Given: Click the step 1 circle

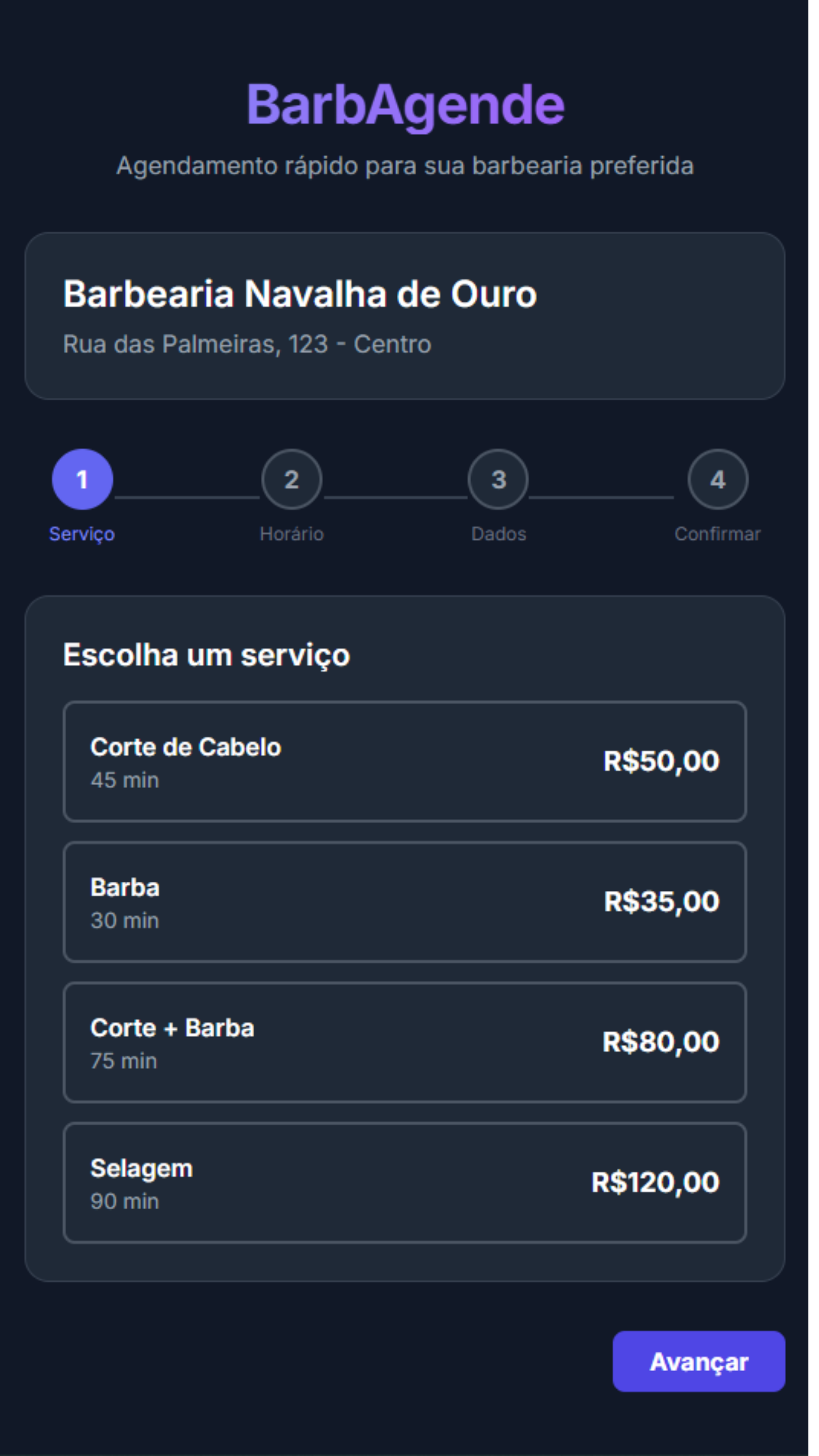Looking at the screenshot, I should (82, 479).
